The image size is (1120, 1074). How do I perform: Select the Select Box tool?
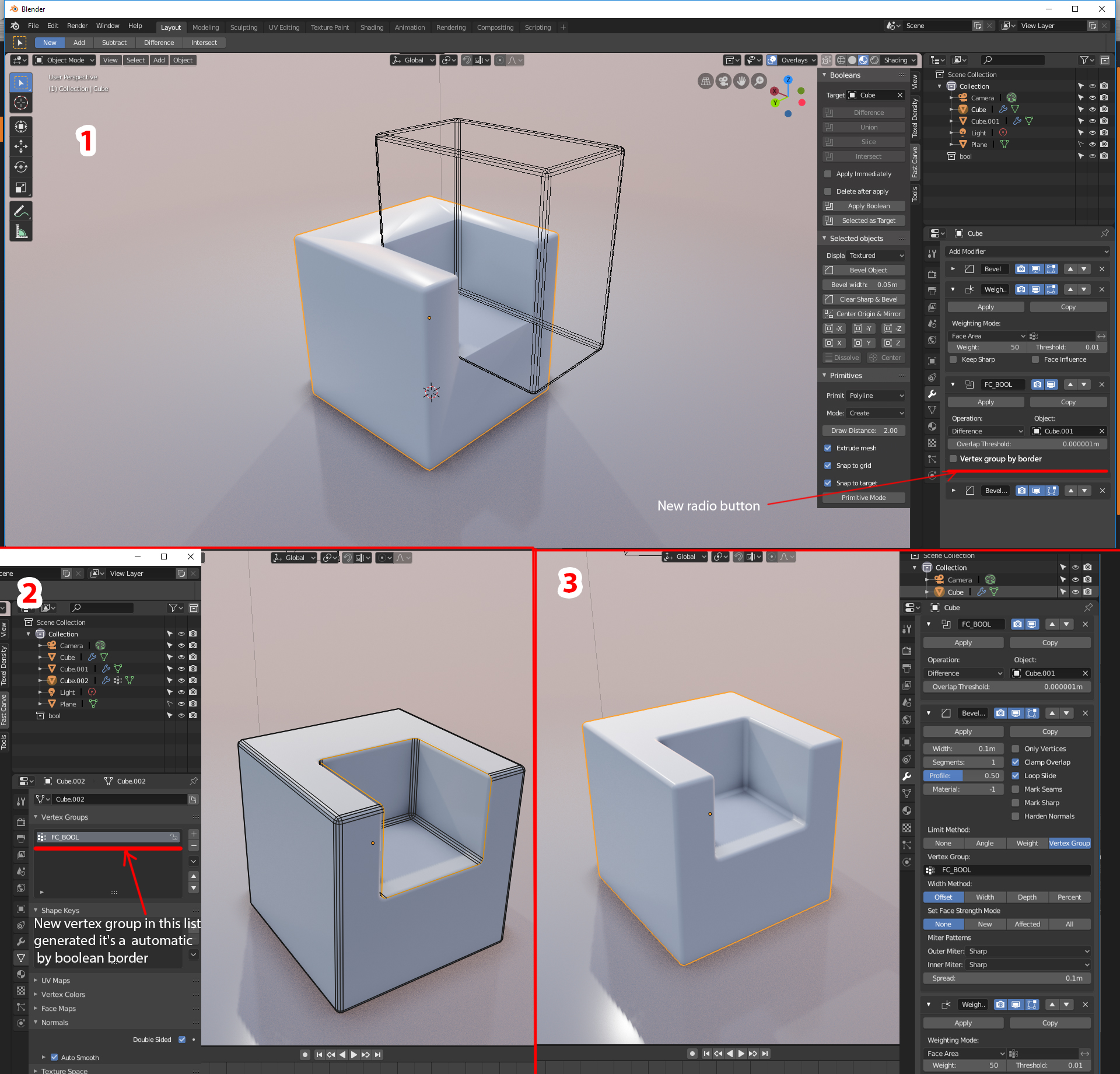click(21, 83)
